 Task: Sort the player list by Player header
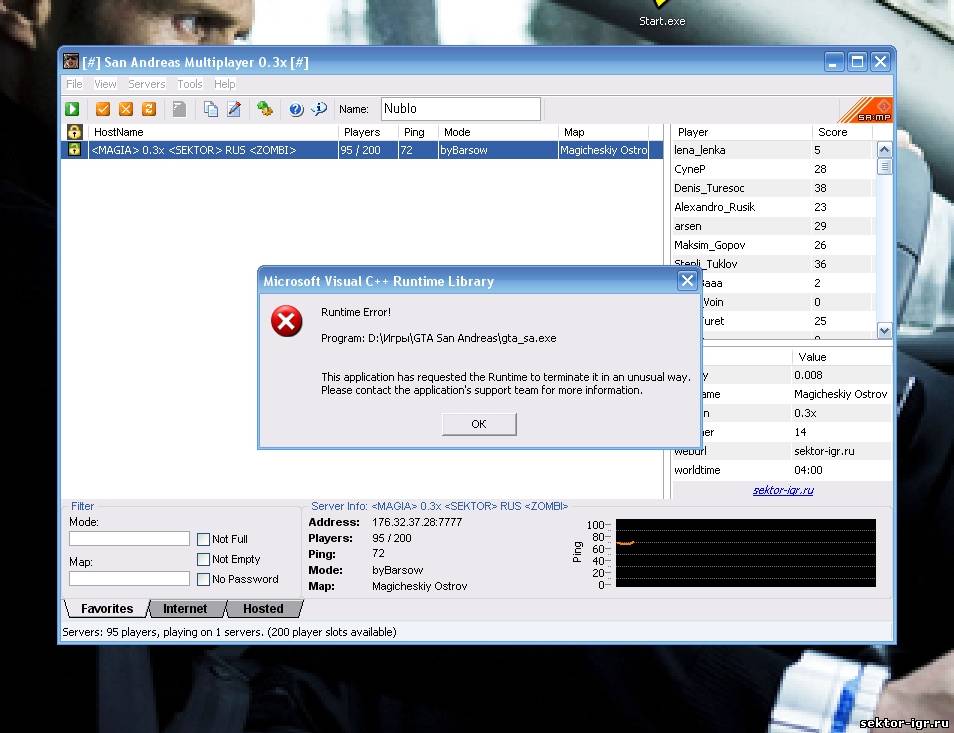pos(742,132)
